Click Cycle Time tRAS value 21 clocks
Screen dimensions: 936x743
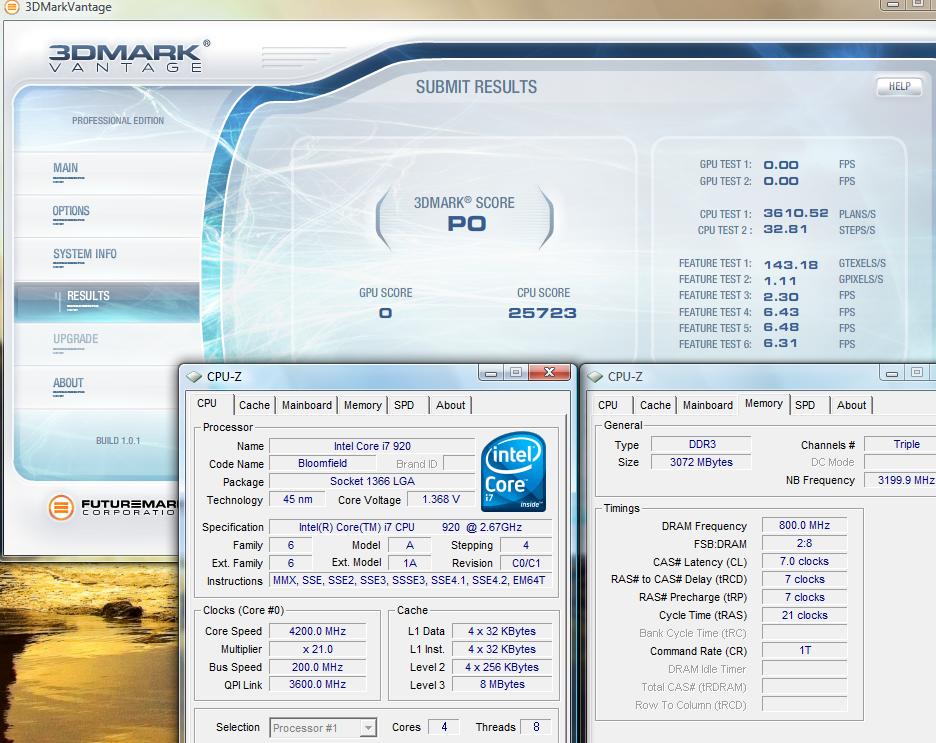pos(804,615)
